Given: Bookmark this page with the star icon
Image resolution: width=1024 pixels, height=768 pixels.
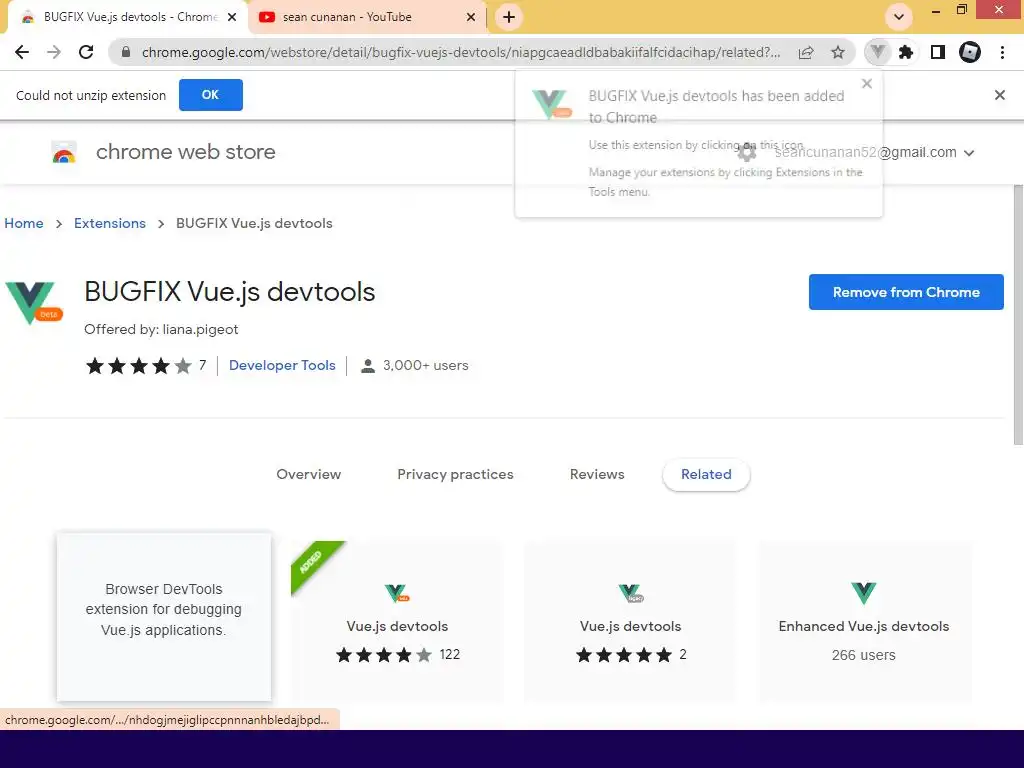Looking at the screenshot, I should (x=838, y=52).
